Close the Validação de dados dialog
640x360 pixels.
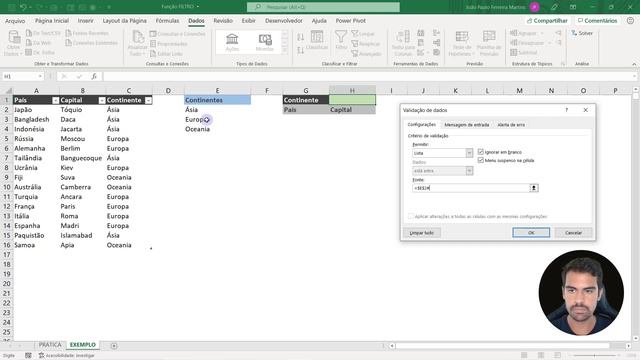[x=585, y=110]
